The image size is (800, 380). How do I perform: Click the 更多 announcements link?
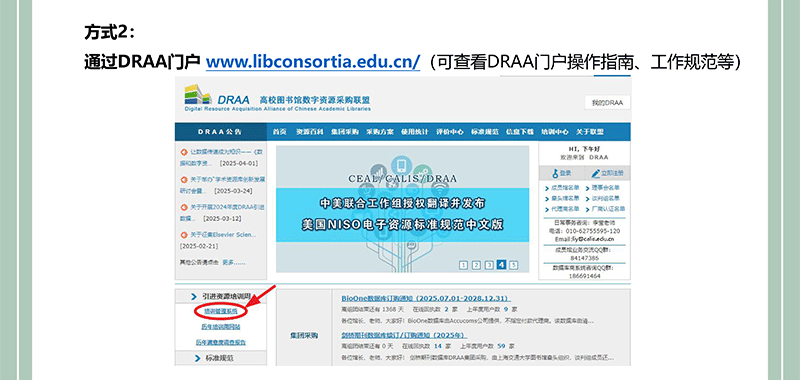click(234, 262)
